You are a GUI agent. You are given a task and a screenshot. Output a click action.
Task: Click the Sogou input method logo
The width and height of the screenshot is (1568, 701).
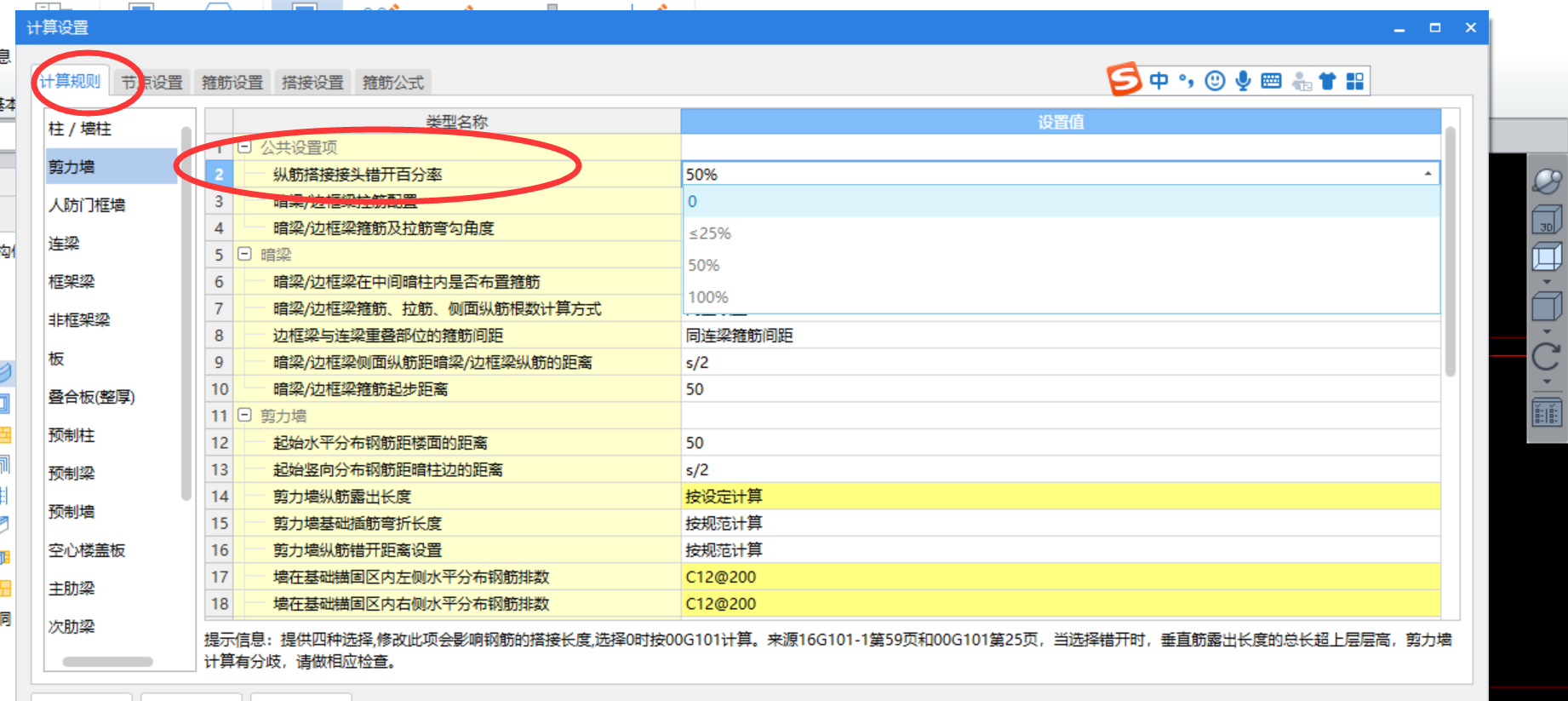coord(1124,80)
